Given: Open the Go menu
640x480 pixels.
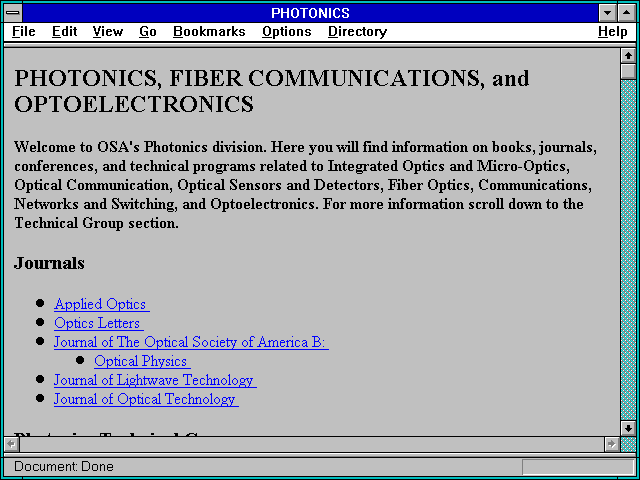Looking at the screenshot, I should click(x=148, y=32).
